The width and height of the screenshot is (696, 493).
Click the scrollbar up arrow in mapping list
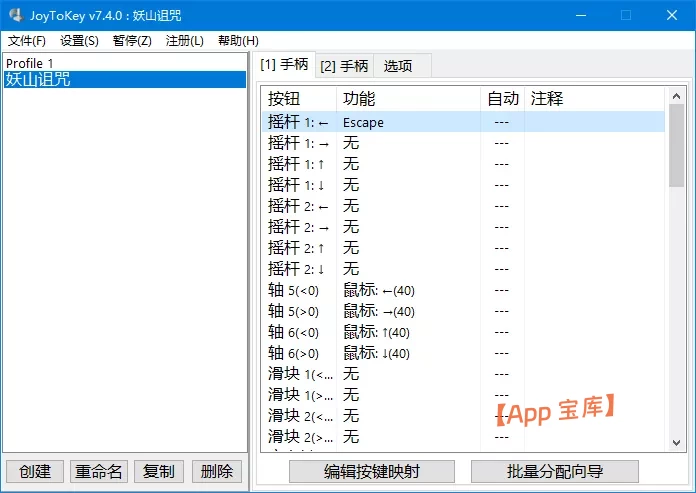click(676, 96)
